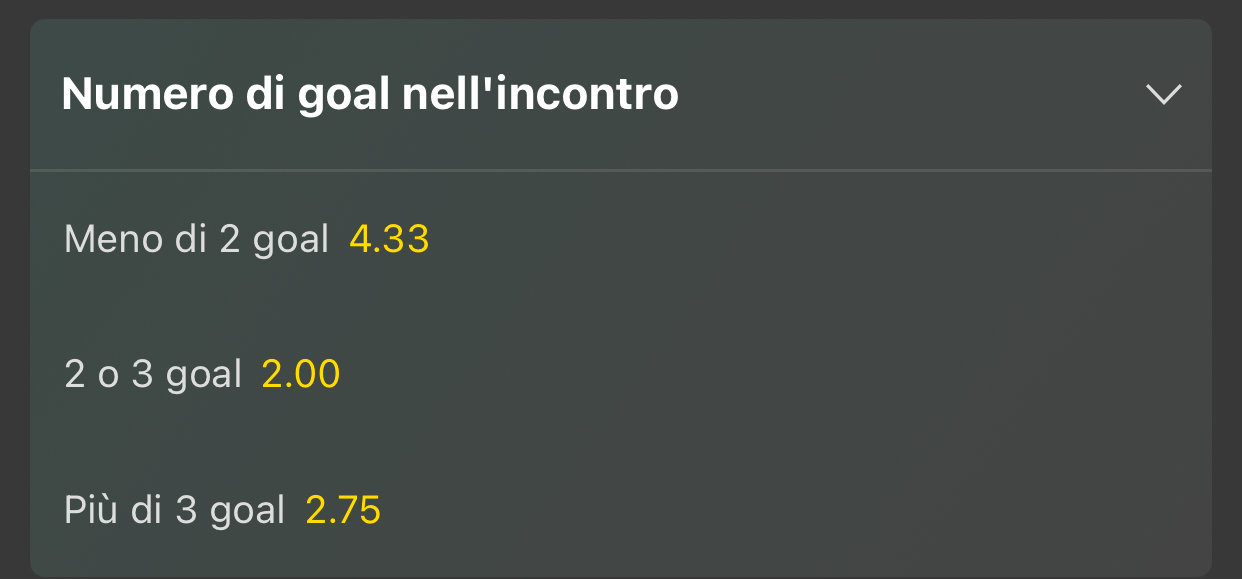1242x579 pixels.
Task: Toggle the goal number market header
Action: point(620,95)
